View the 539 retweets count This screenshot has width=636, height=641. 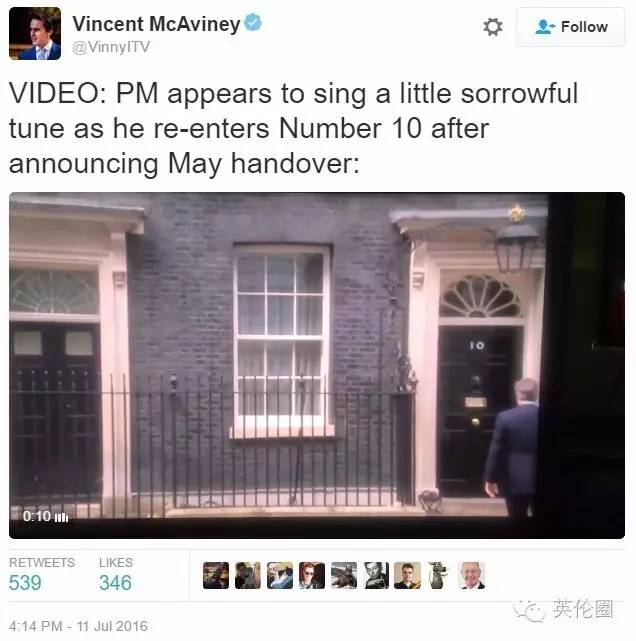(x=25, y=583)
